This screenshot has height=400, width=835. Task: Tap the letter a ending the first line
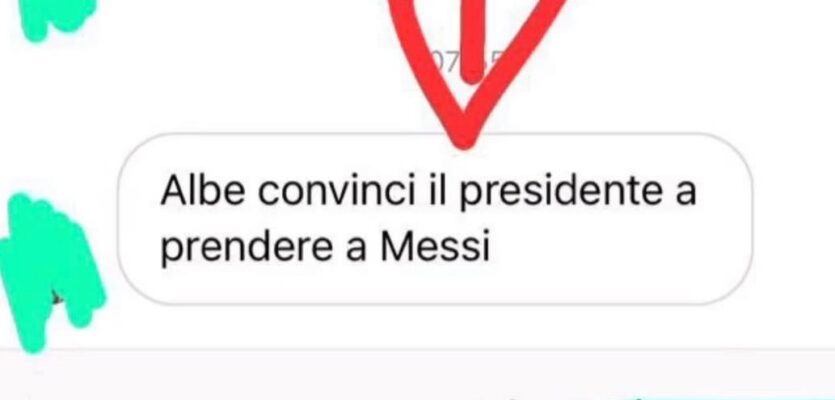click(x=686, y=195)
